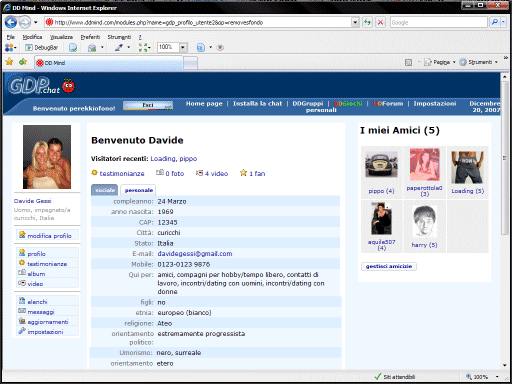512x384 pixels.
Task: Click the DebugBar toolbar button
Action: tap(42, 48)
